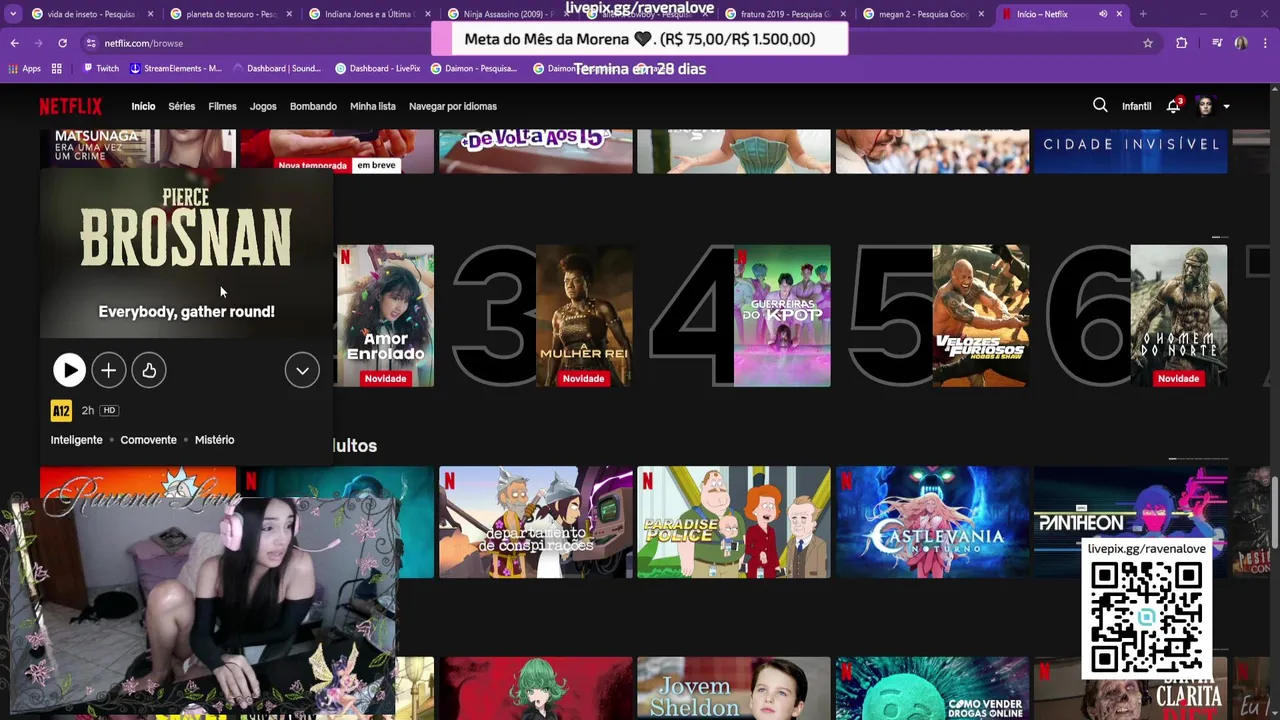Click the Inteligente genre tag
The image size is (1280, 720).
(77, 440)
